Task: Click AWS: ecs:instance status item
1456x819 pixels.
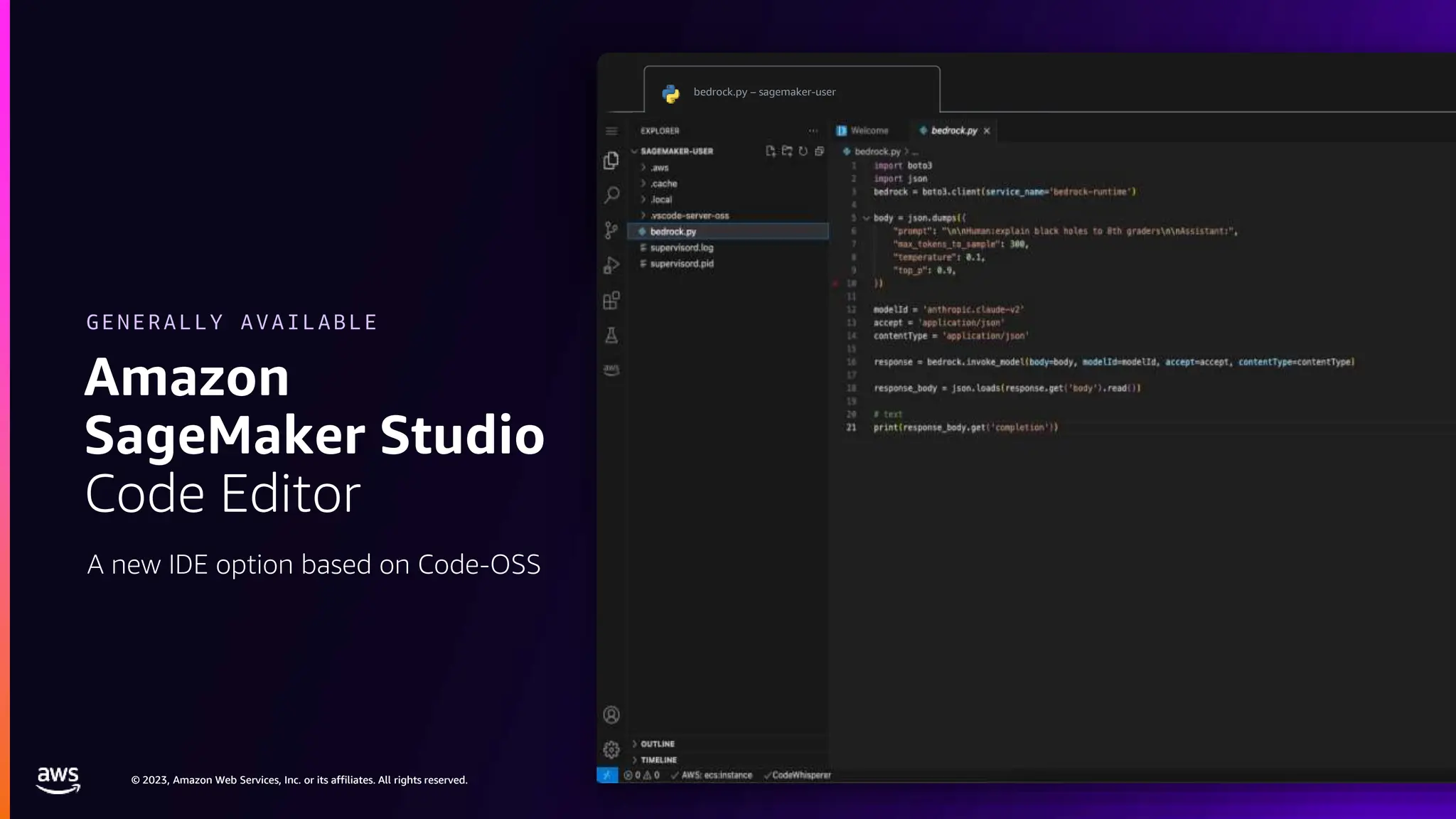Action: point(711,776)
